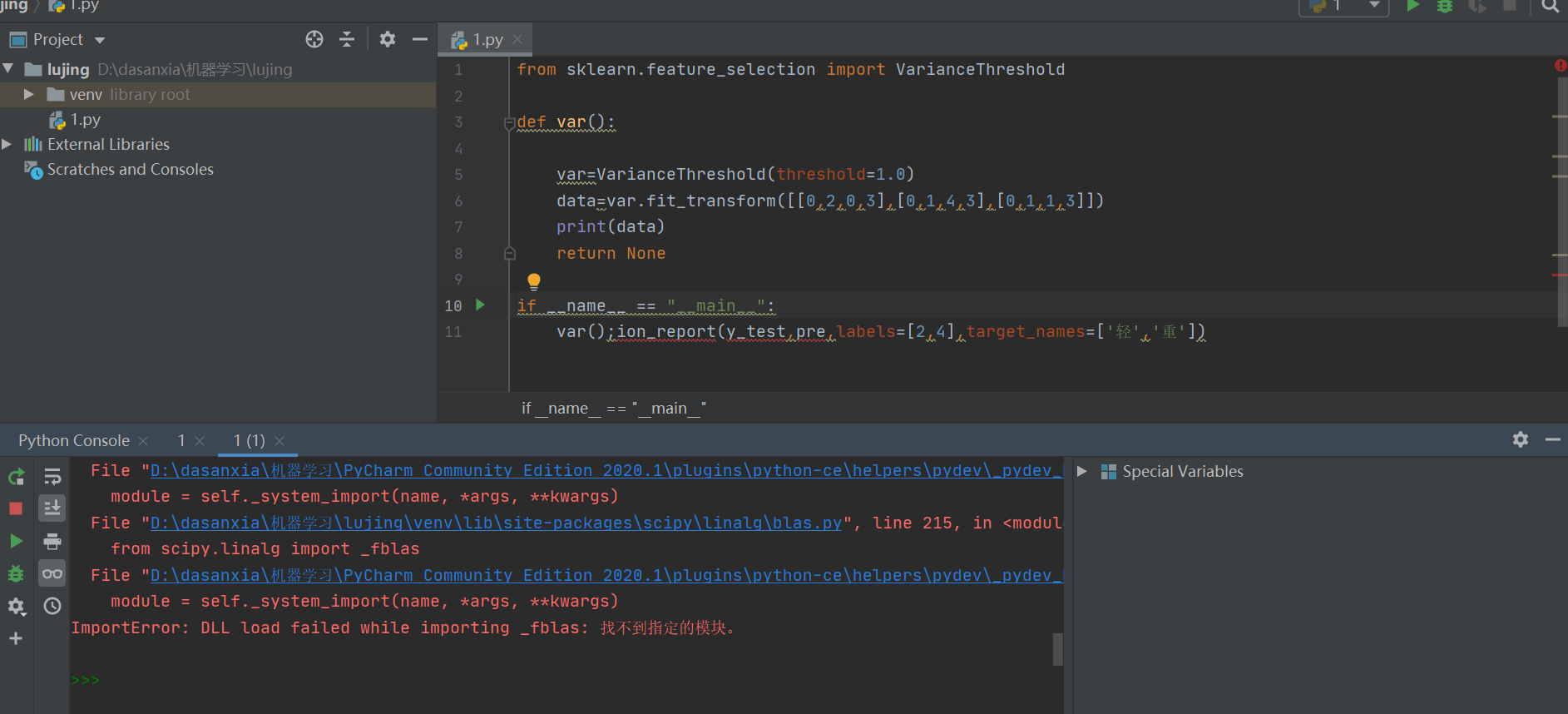Click the fit_transform code line
Image resolution: width=1568 pixels, height=714 pixels.
point(830,201)
